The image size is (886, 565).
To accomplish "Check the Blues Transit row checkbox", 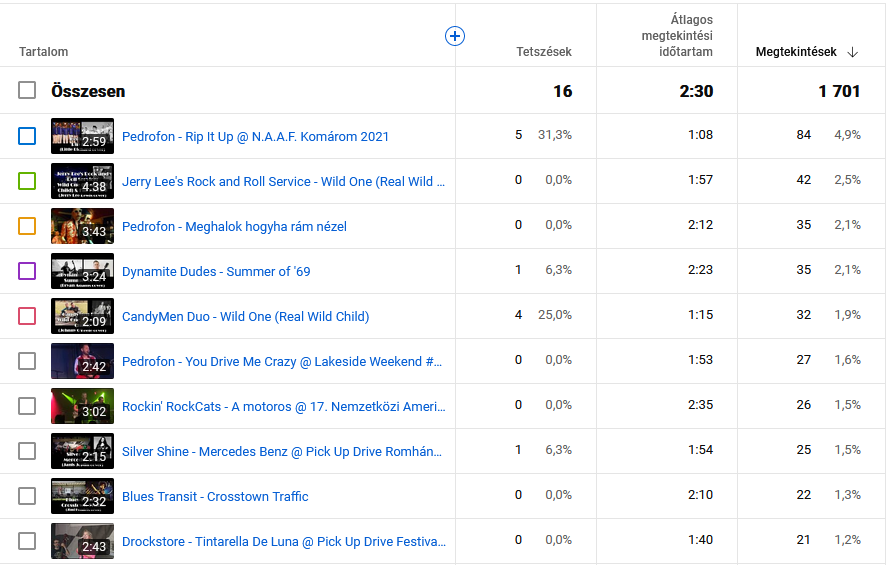I will coord(27,496).
